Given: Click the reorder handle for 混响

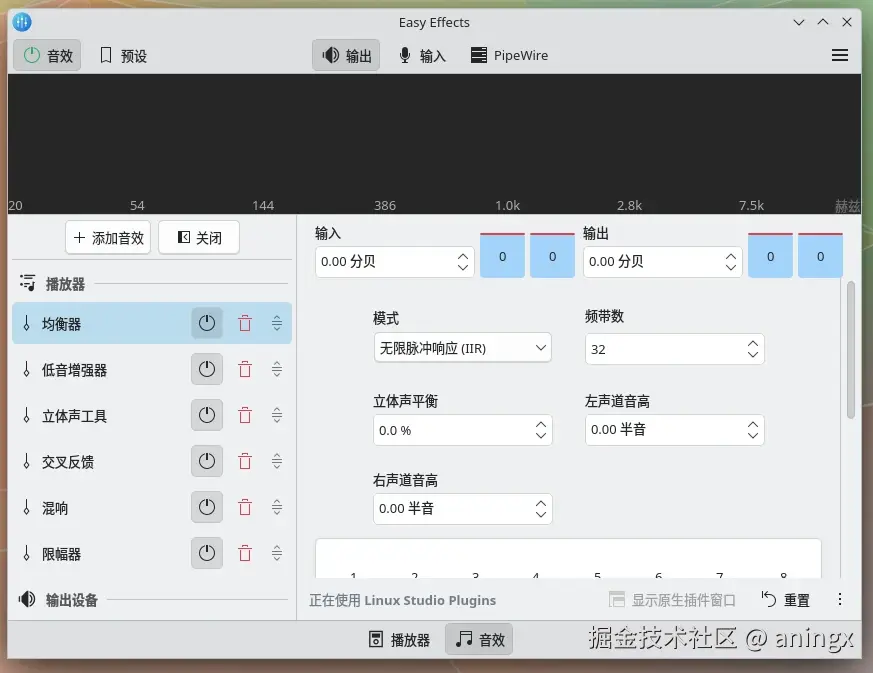Looking at the screenshot, I should click(x=277, y=507).
